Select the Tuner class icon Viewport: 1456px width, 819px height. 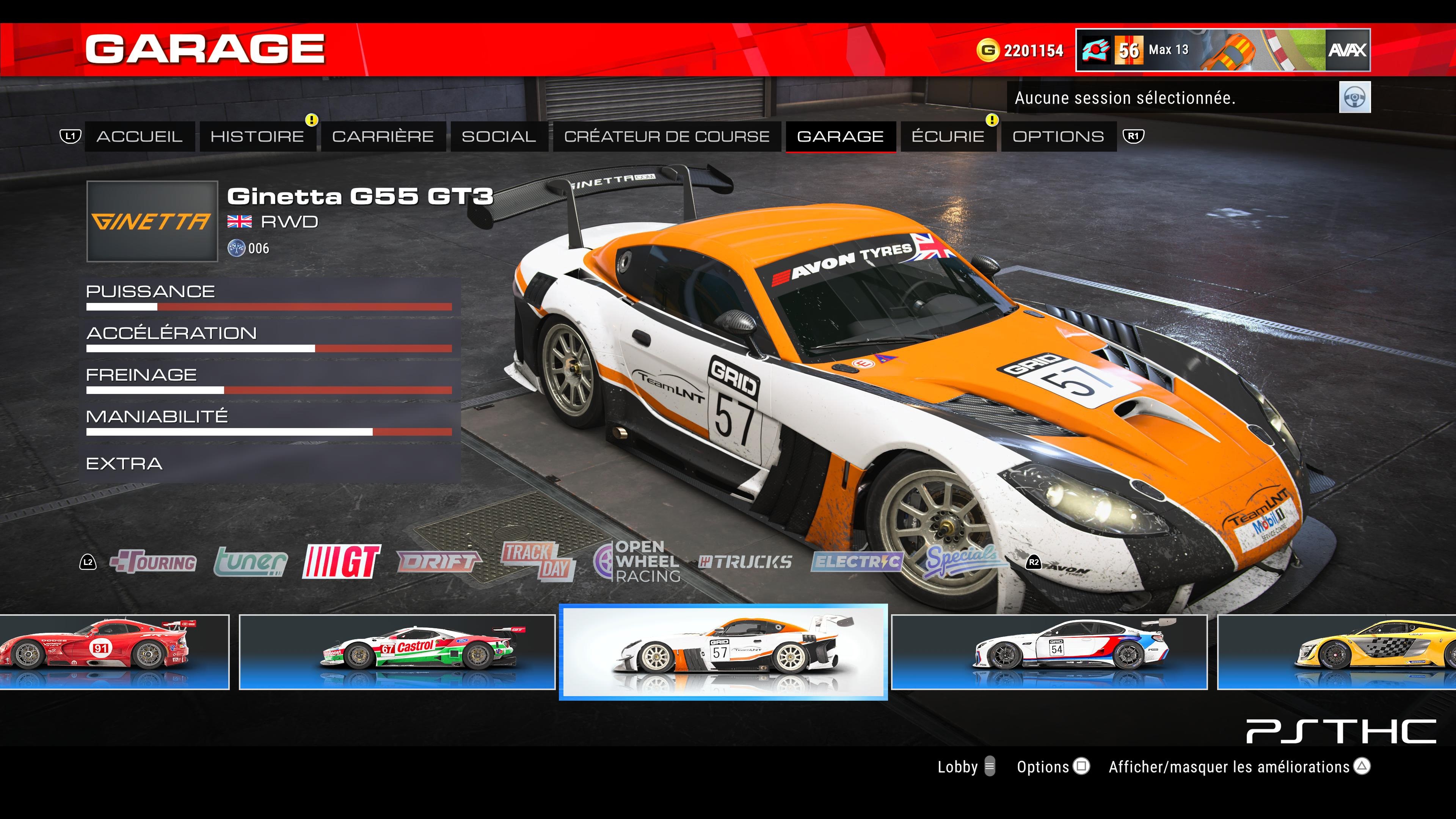point(250,562)
